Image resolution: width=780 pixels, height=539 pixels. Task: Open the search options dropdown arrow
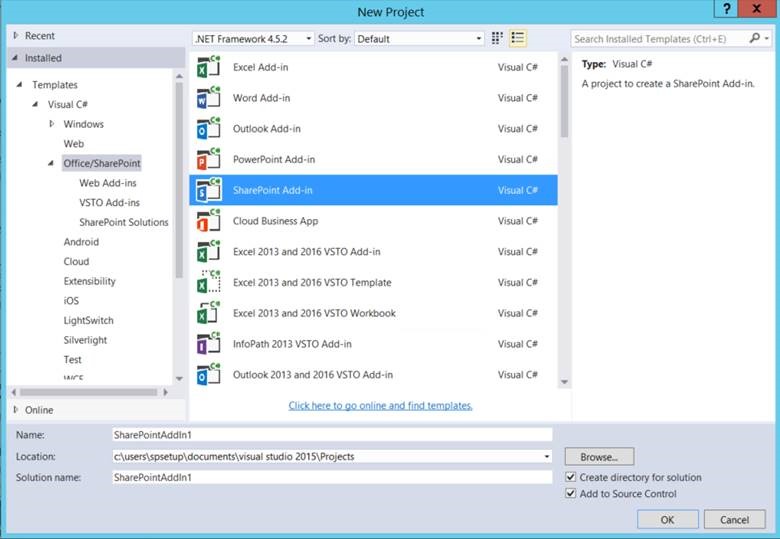pos(767,38)
